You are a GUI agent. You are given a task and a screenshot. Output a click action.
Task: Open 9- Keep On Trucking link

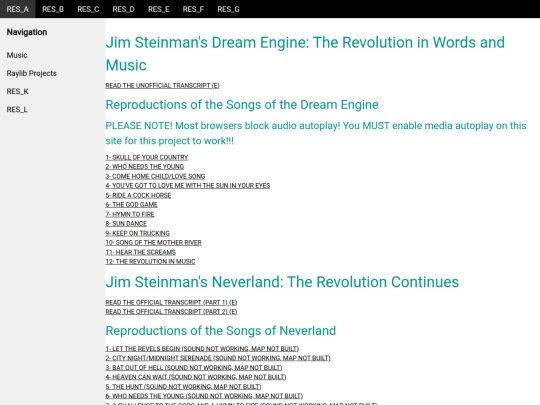137,233
